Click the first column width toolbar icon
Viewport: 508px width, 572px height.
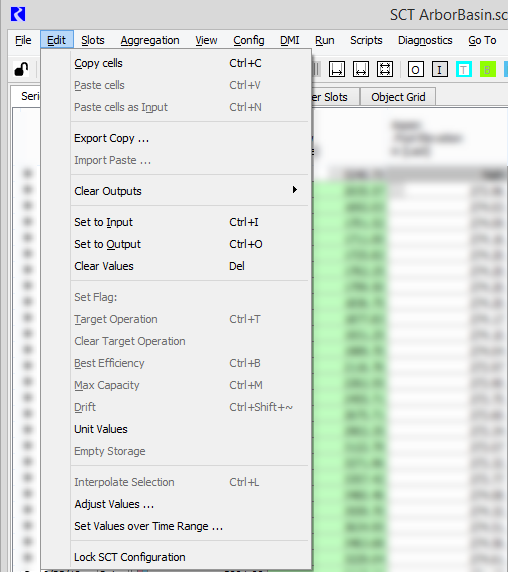pyautogui.click(x=337, y=69)
